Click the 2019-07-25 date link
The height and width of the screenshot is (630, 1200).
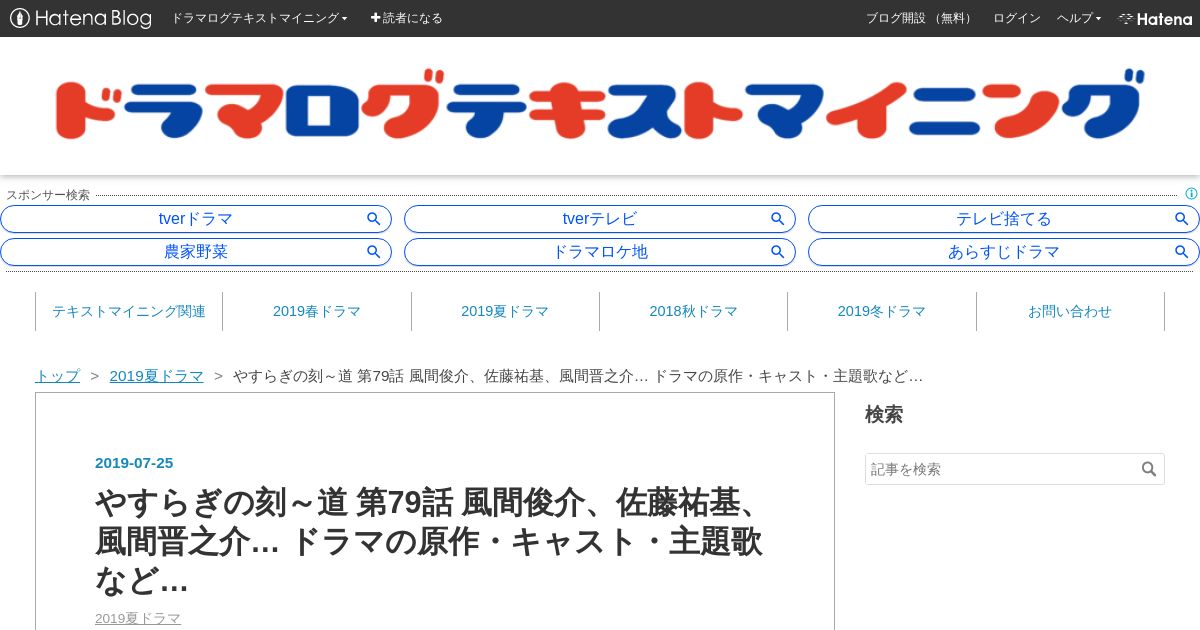(134, 463)
